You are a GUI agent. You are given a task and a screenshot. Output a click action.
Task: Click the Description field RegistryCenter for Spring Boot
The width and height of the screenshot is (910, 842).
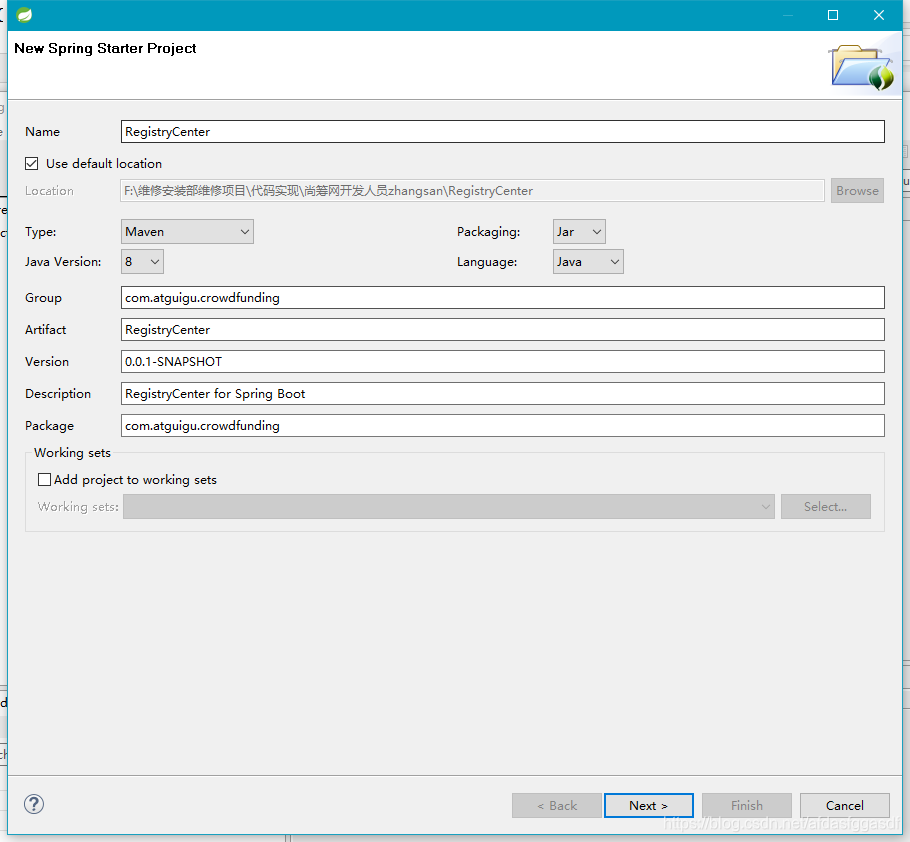click(503, 393)
